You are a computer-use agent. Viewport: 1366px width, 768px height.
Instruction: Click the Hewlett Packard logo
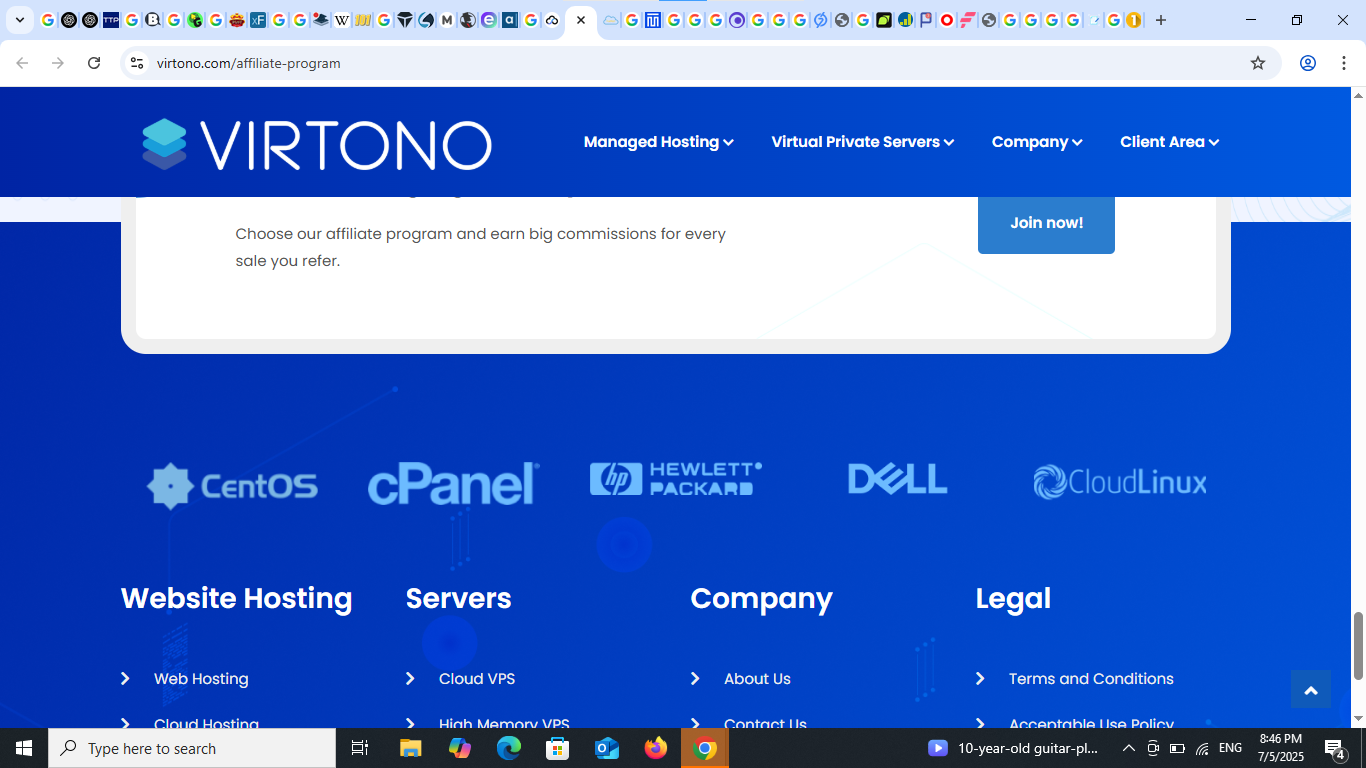pos(676,479)
